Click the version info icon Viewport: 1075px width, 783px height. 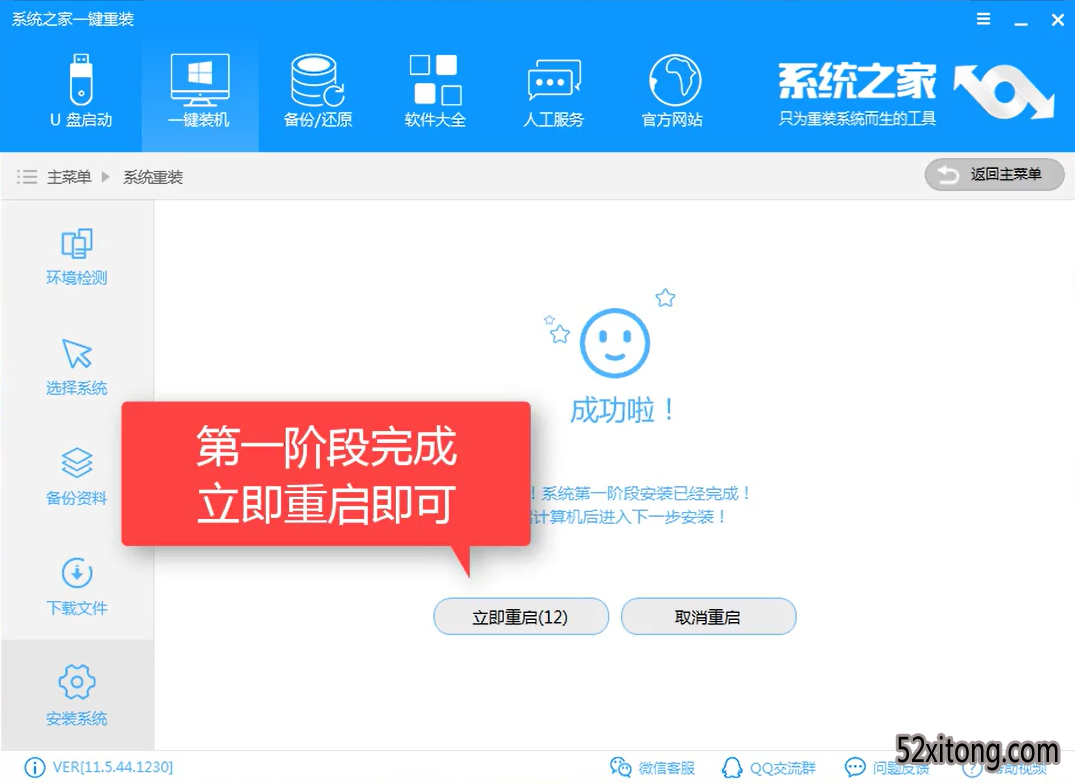34,767
